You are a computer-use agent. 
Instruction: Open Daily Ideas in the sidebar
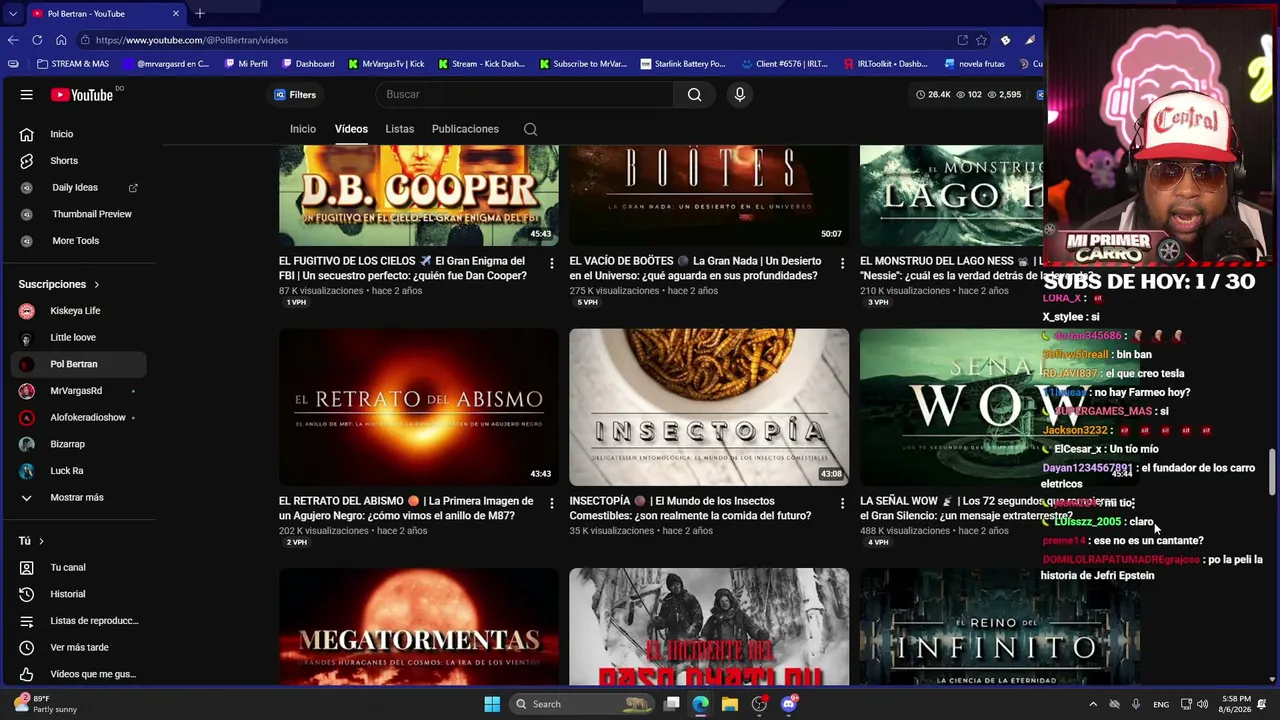pyautogui.click(x=76, y=188)
